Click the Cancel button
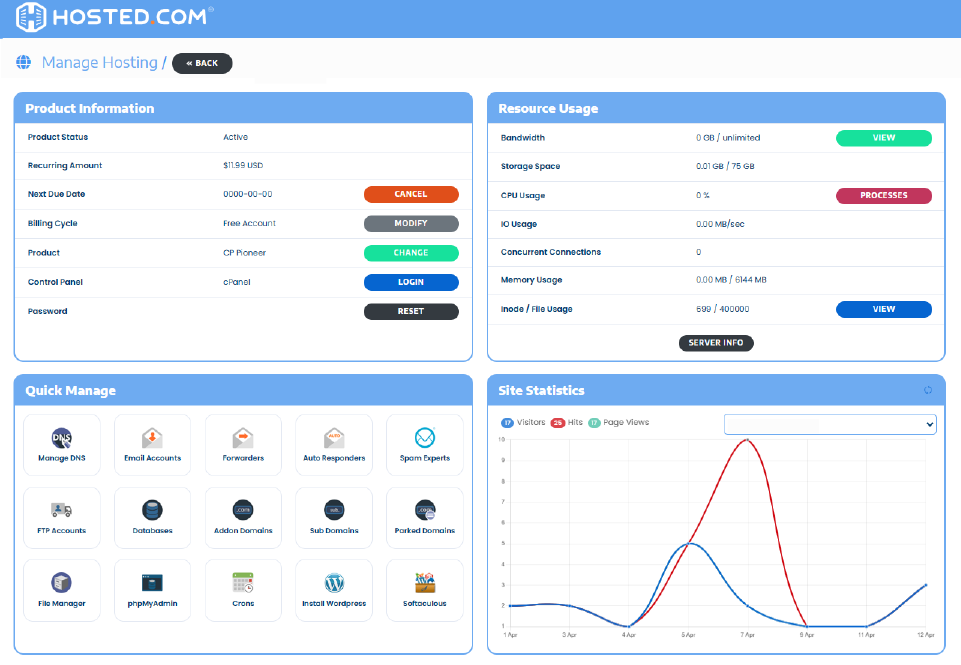 [x=411, y=194]
